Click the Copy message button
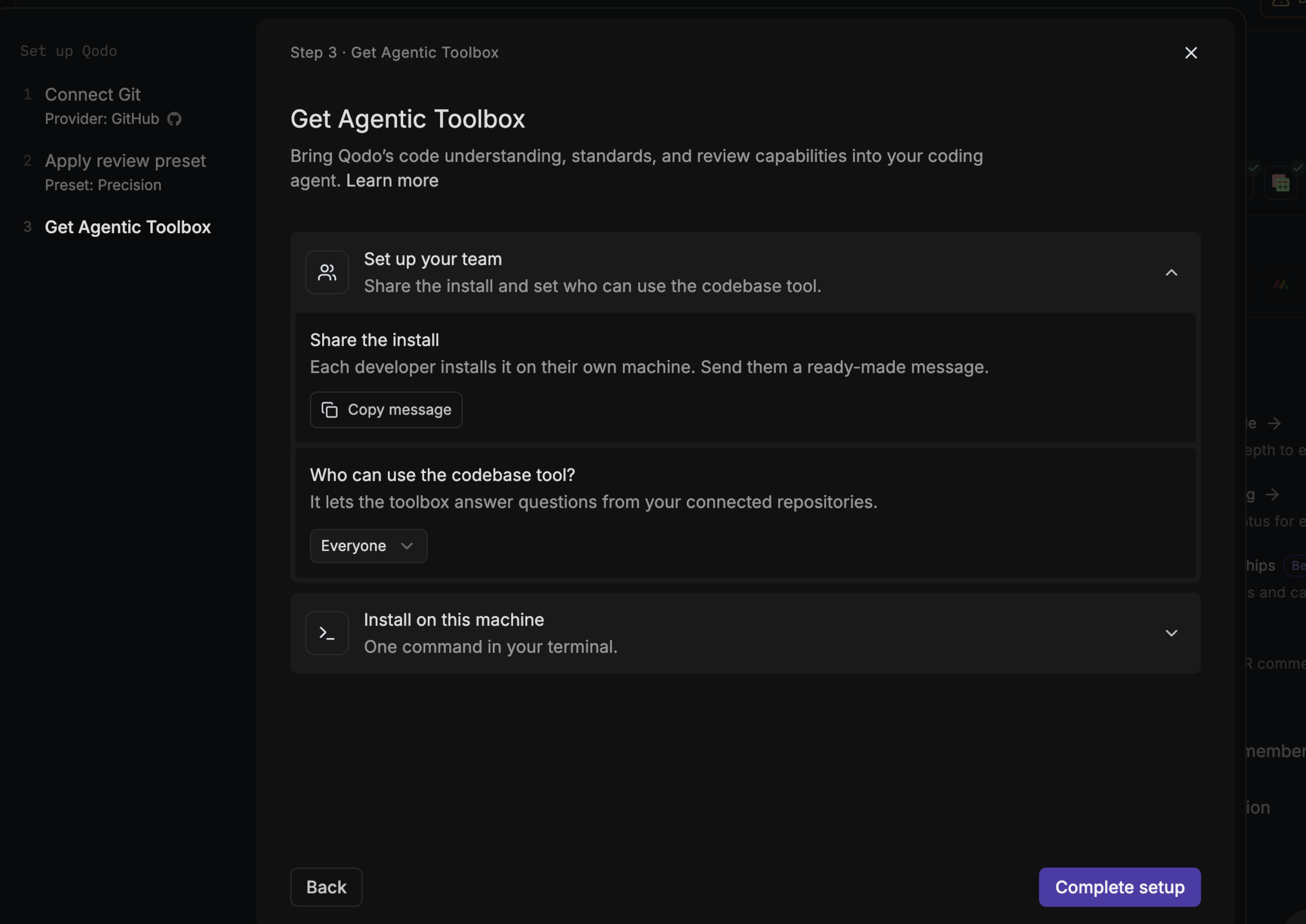The height and width of the screenshot is (924, 1306). pos(386,410)
